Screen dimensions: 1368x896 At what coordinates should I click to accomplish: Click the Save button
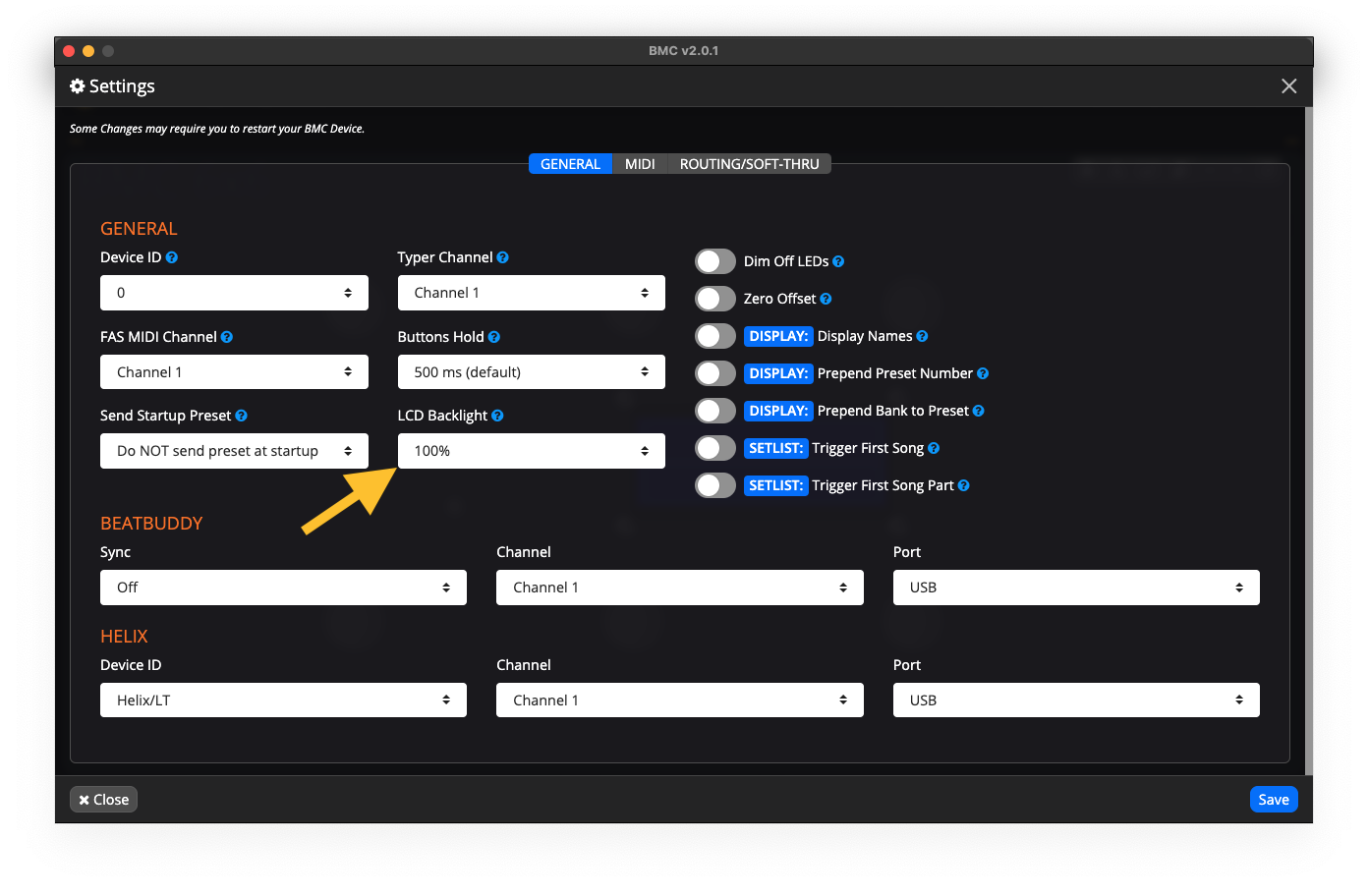click(x=1274, y=800)
